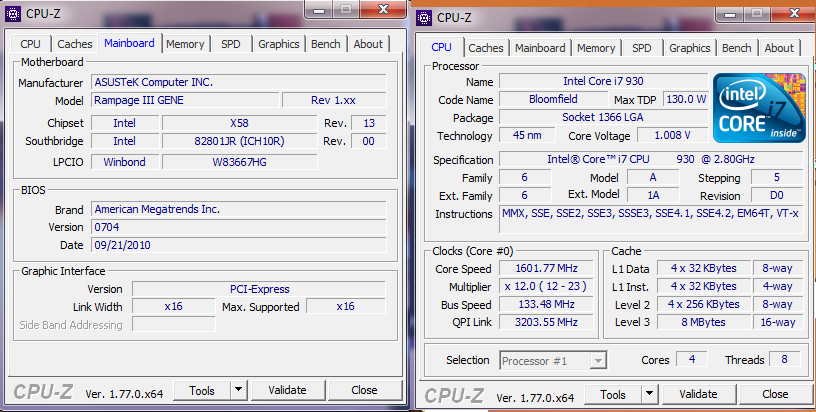Click CPU-Z app icon in right window title bar
Screen dimensions: 816x412
424,18
